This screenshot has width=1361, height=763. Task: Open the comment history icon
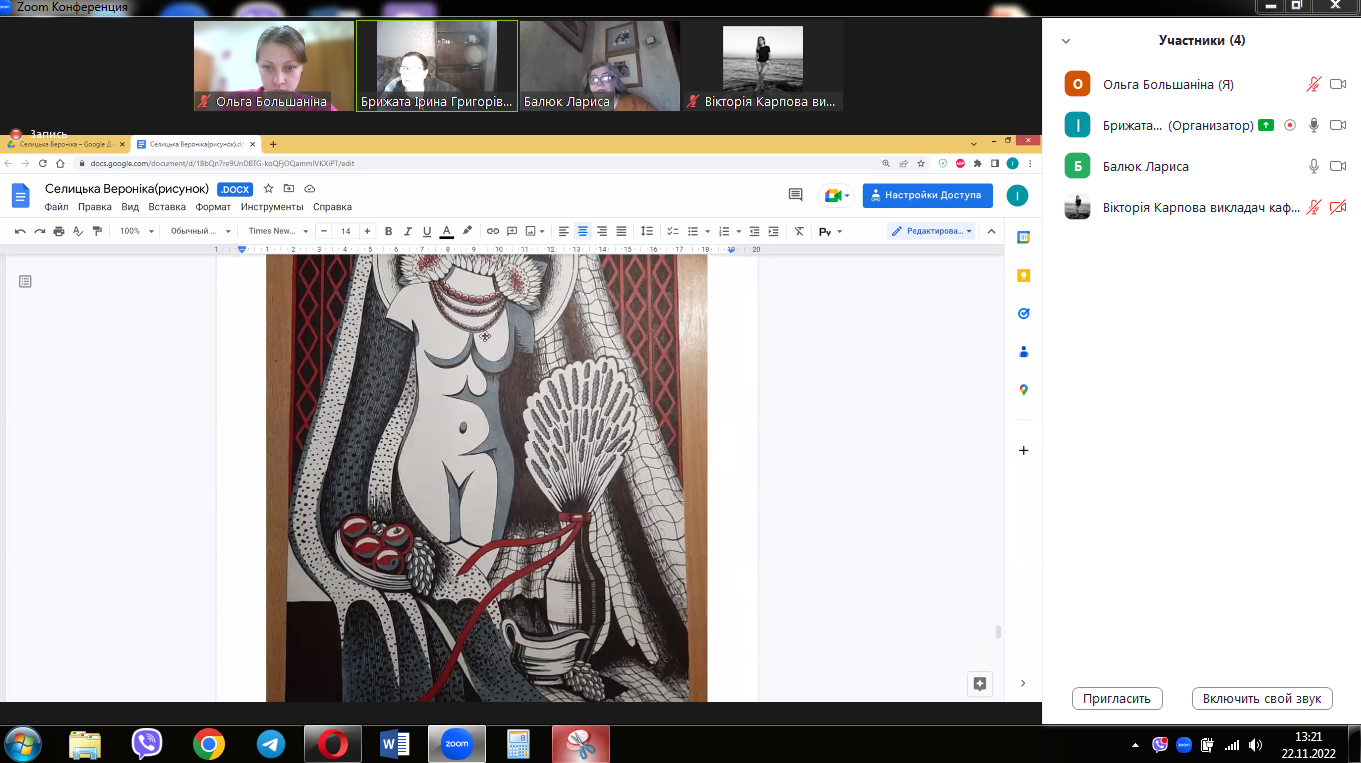click(x=796, y=195)
